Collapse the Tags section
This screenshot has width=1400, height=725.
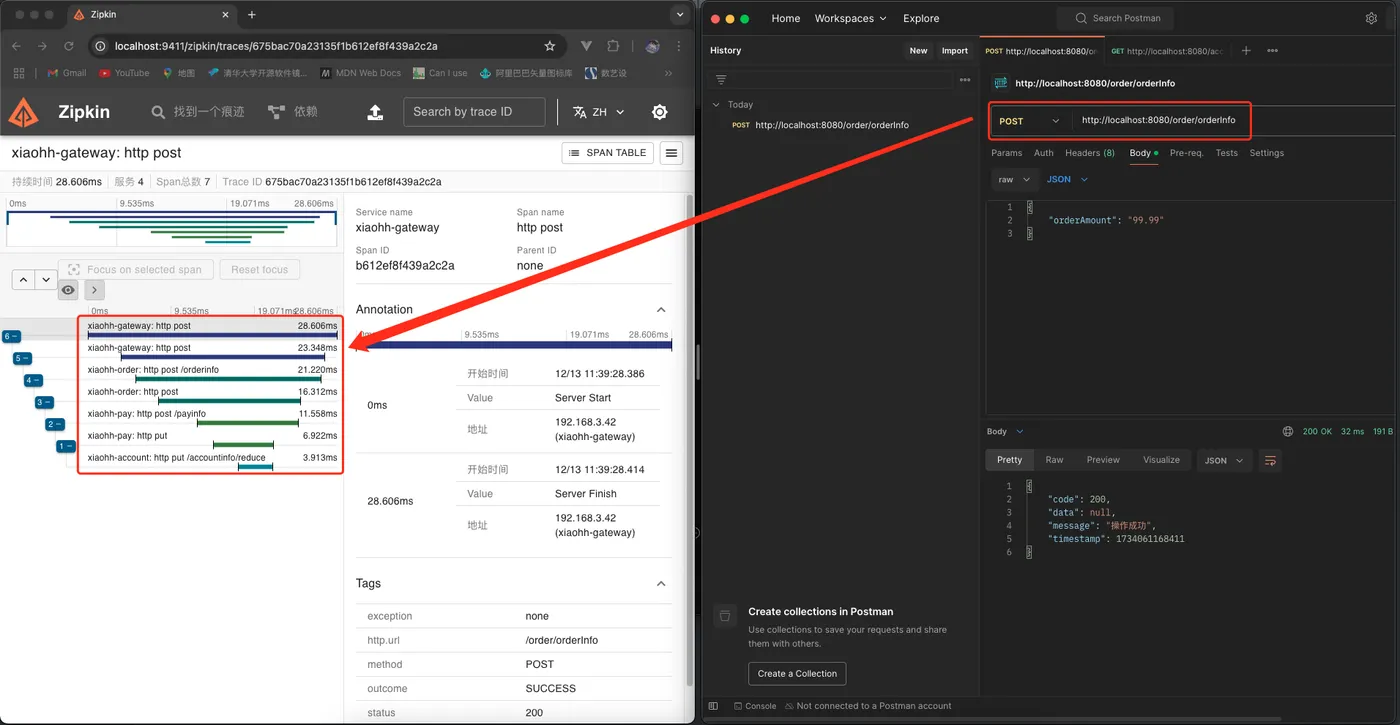pyautogui.click(x=661, y=584)
